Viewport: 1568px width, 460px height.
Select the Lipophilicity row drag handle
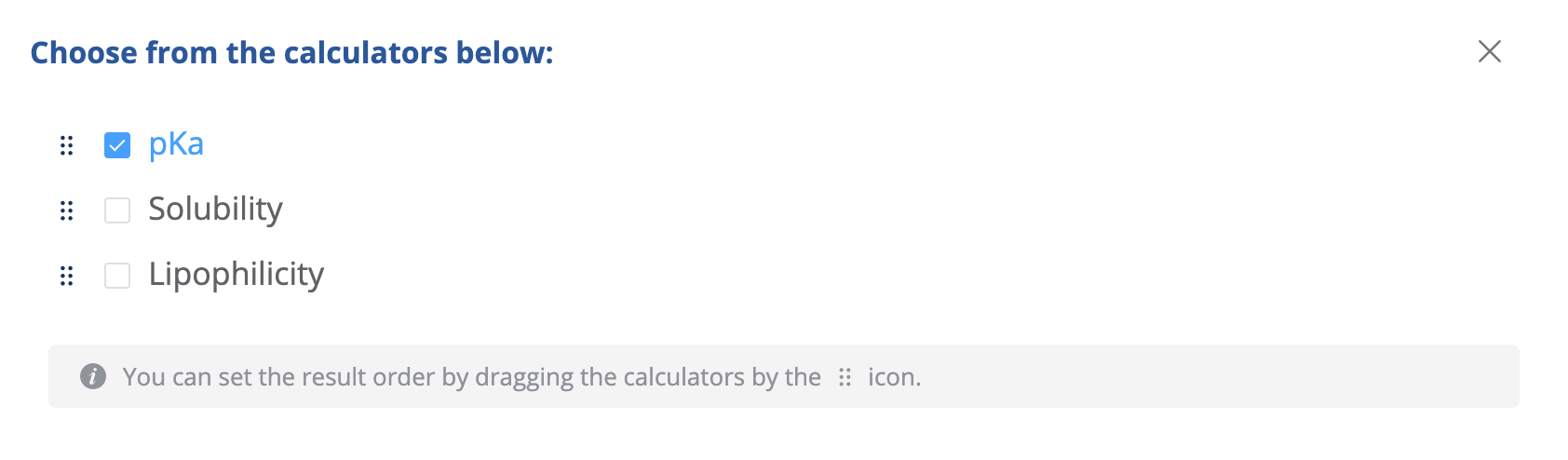click(66, 276)
